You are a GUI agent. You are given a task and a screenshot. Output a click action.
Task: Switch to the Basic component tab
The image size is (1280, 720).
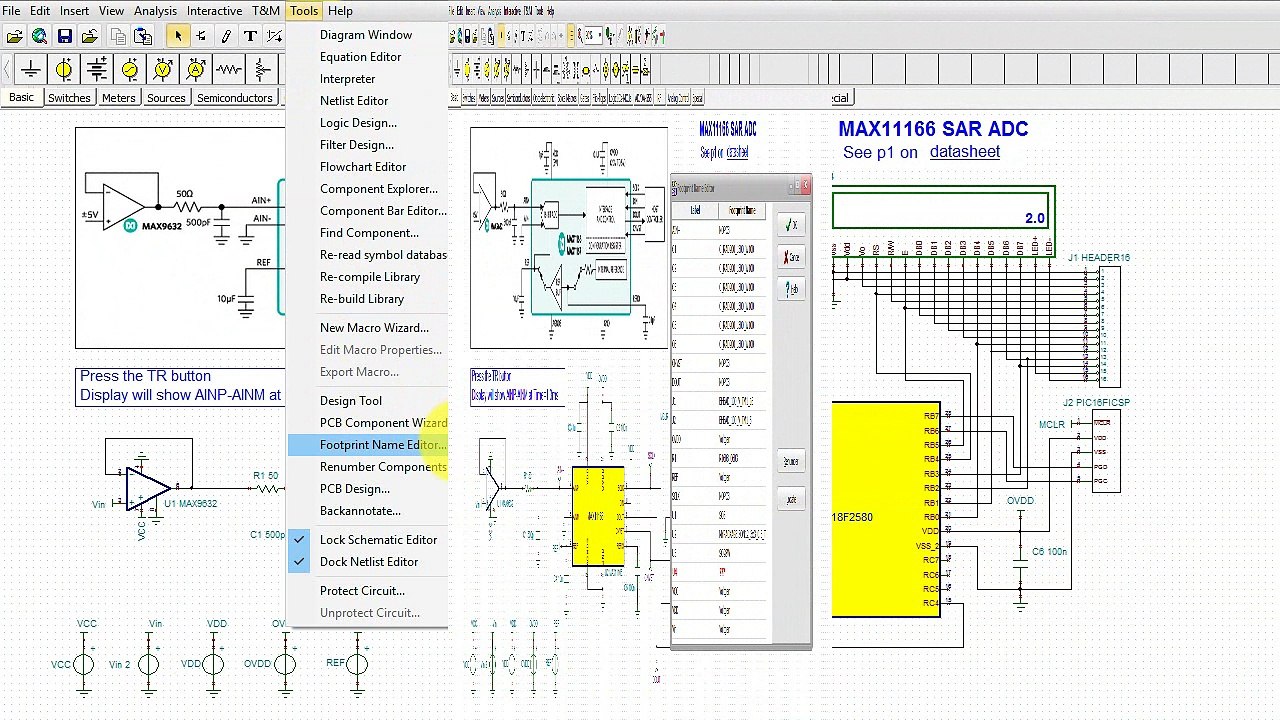pyautogui.click(x=21, y=98)
